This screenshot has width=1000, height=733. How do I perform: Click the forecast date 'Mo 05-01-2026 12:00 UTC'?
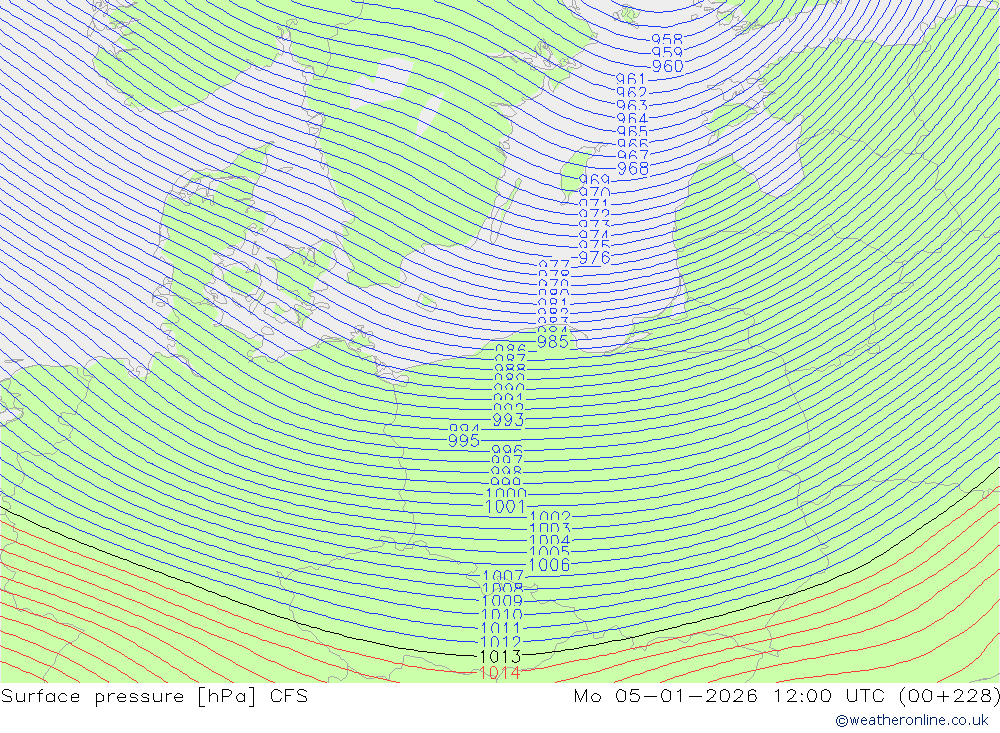tap(730, 695)
